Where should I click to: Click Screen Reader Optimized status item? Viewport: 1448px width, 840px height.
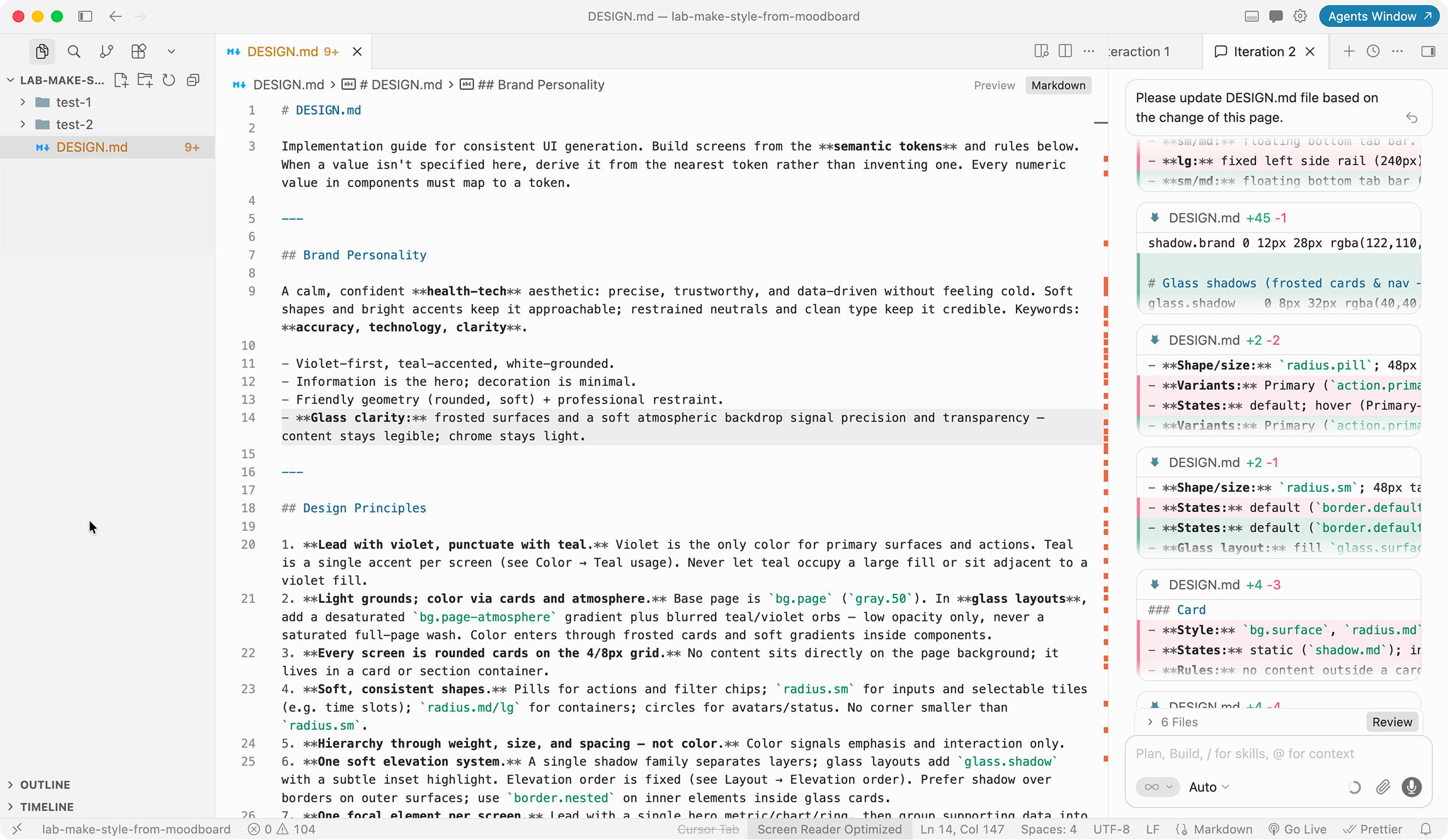tap(829, 829)
